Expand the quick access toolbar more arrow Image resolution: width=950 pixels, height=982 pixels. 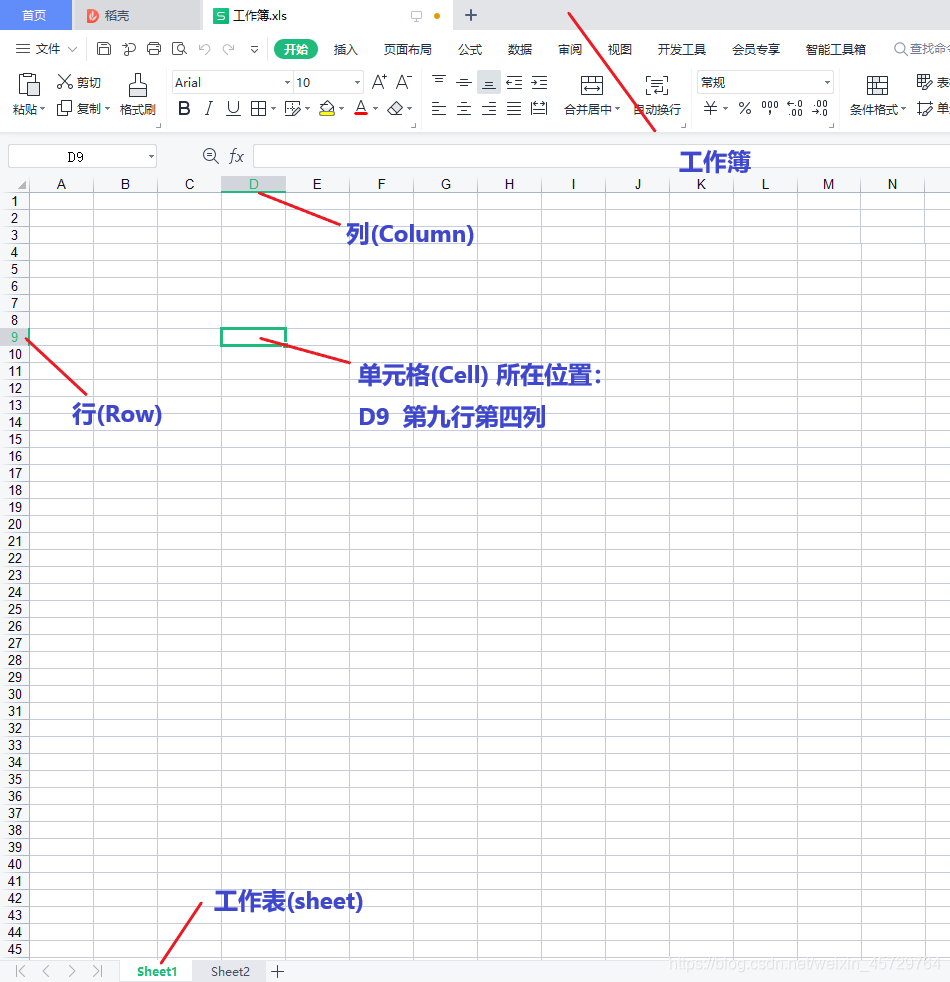pos(254,49)
